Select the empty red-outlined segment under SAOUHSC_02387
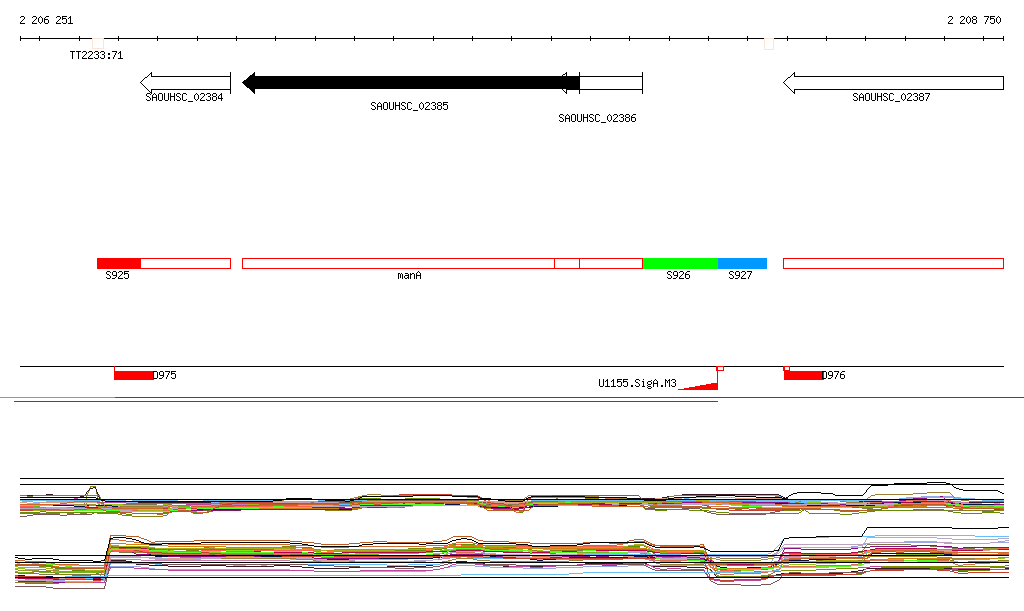This screenshot has width=1024, height=611. [x=892, y=263]
